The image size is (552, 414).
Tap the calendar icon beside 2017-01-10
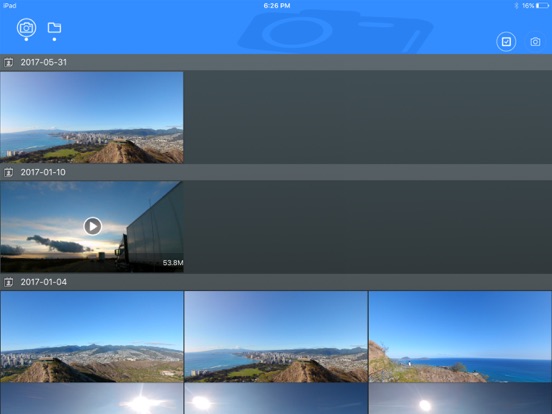coord(8,172)
